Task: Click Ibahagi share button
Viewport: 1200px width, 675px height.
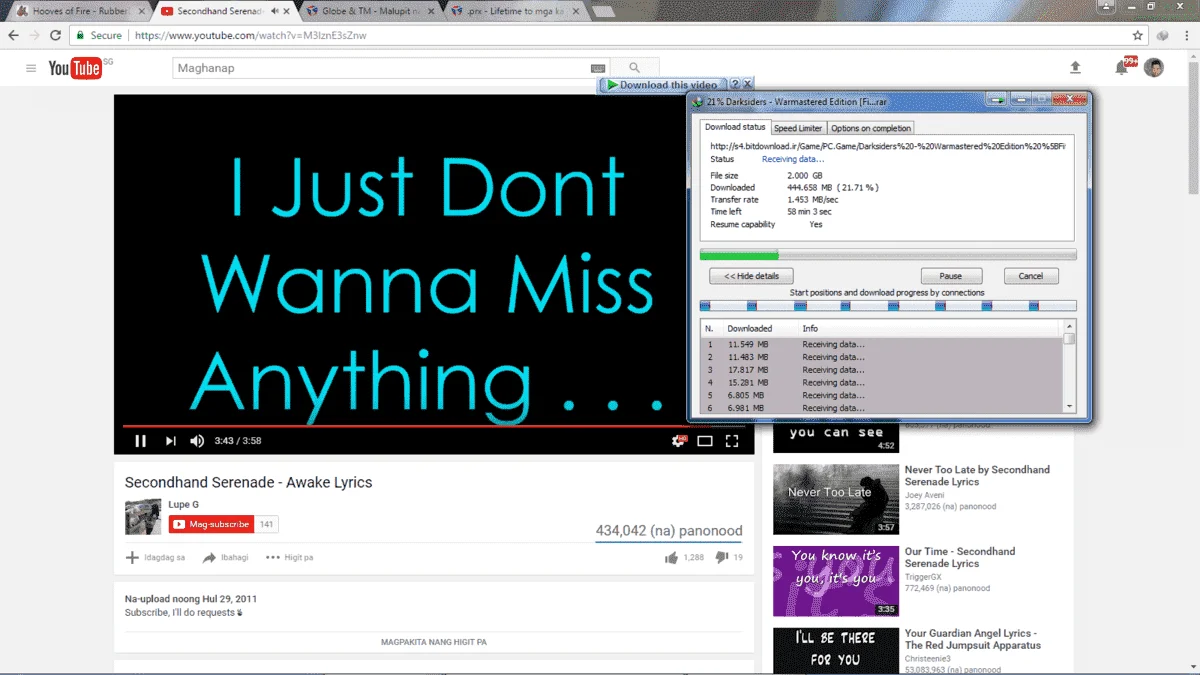Action: (225, 557)
